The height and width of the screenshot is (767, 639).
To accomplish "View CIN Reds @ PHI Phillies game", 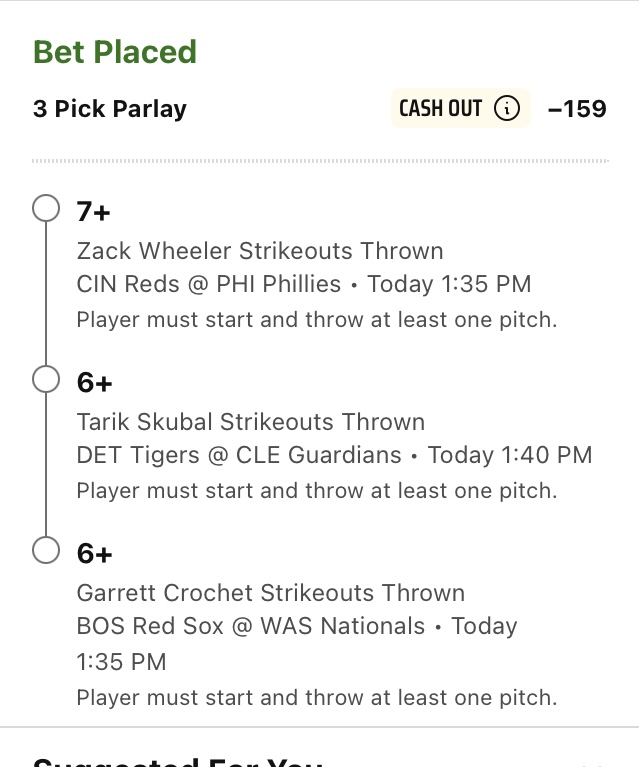I will pyautogui.click(x=208, y=284).
